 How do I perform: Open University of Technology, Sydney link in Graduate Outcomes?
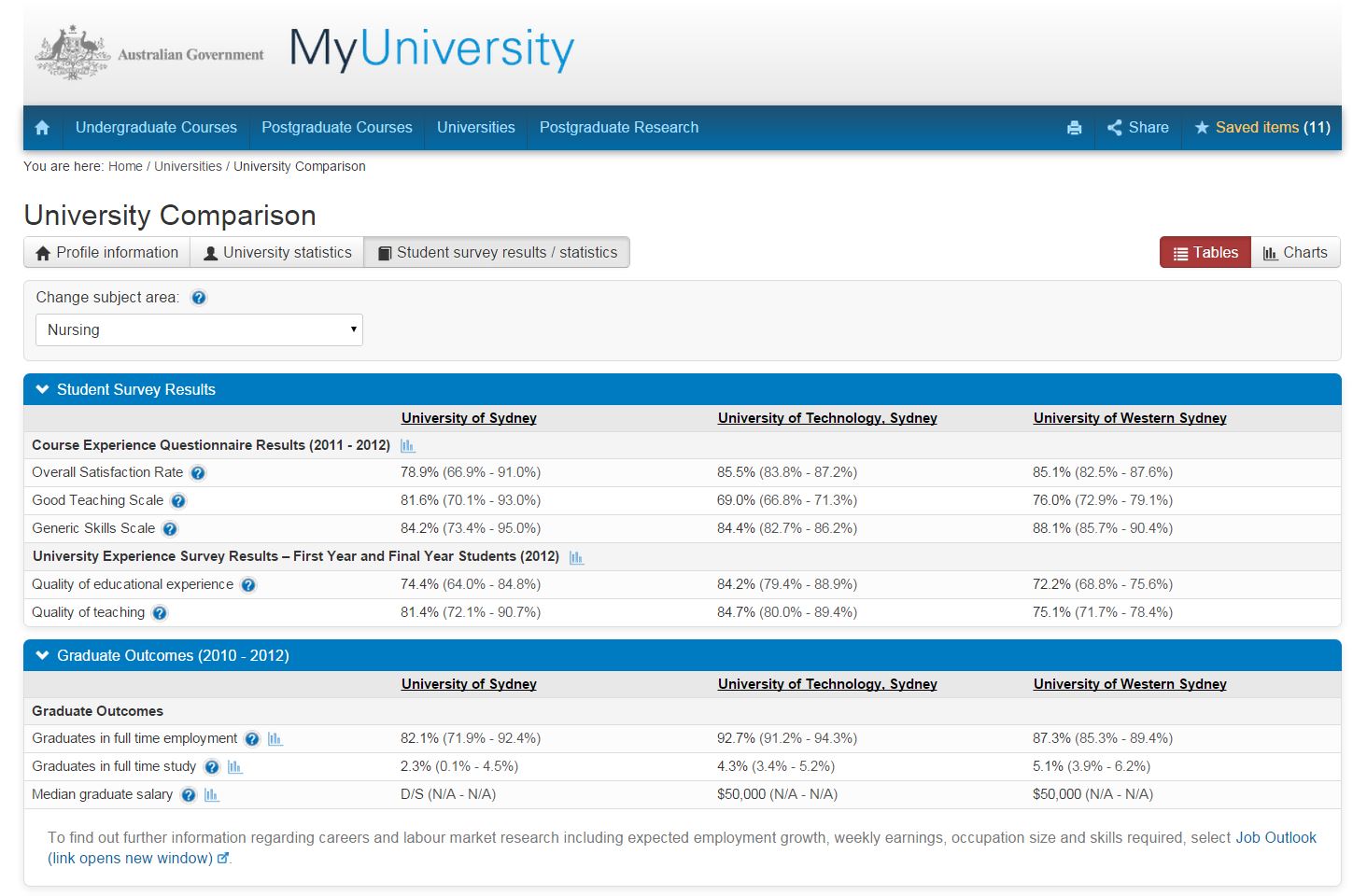coord(827,684)
